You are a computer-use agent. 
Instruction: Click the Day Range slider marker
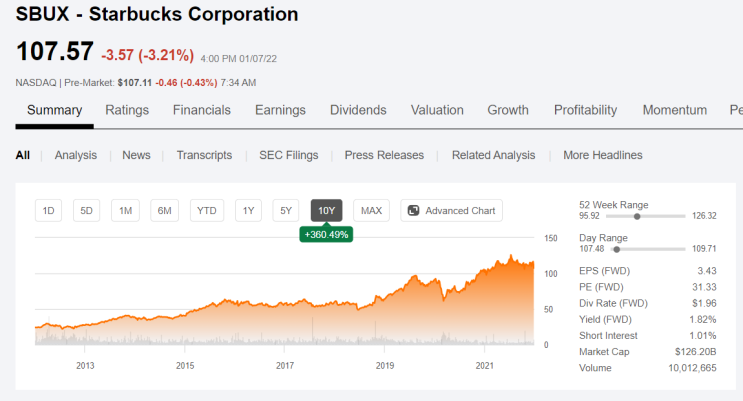[616, 249]
